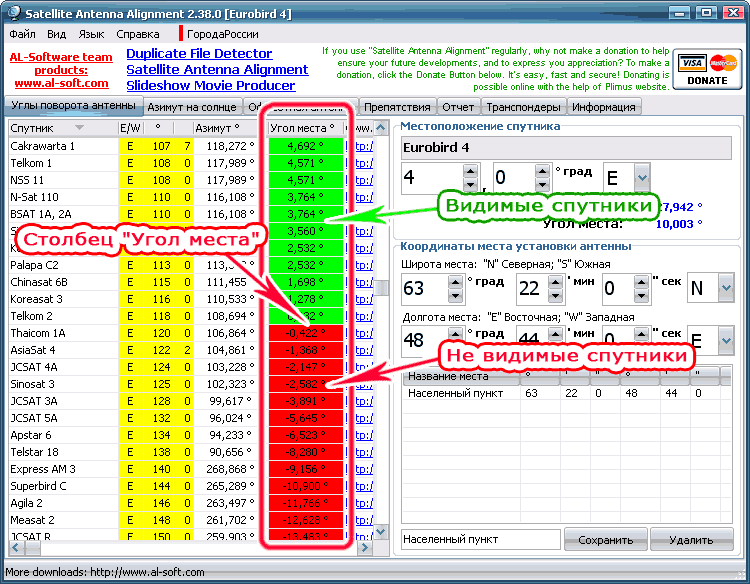Open the Satellite Antenna Alignment link

pos(217,69)
